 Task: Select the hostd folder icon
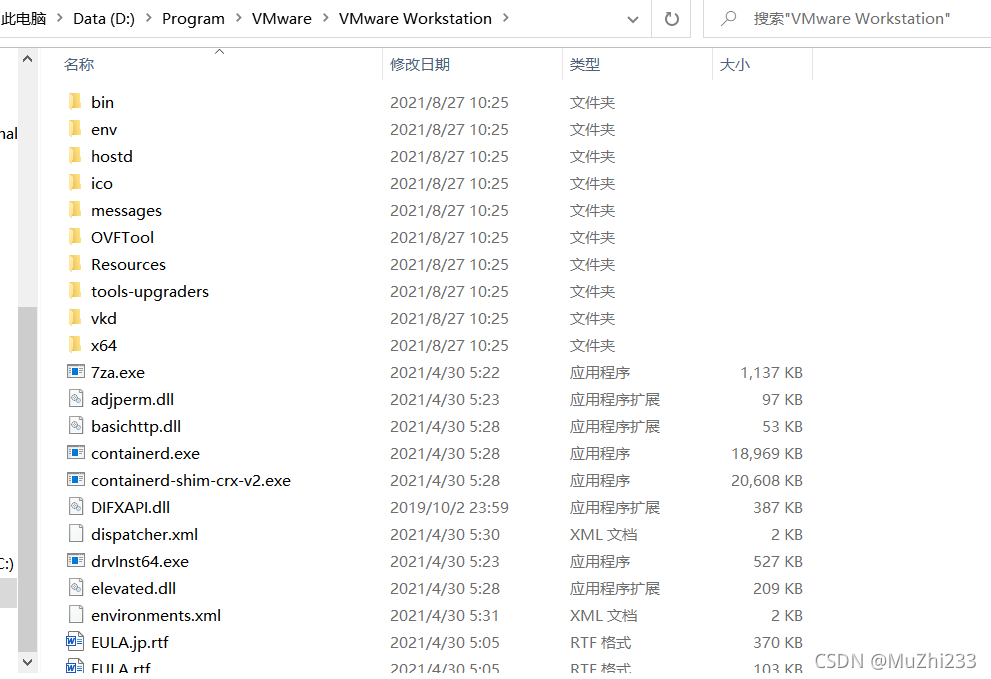tap(75, 156)
